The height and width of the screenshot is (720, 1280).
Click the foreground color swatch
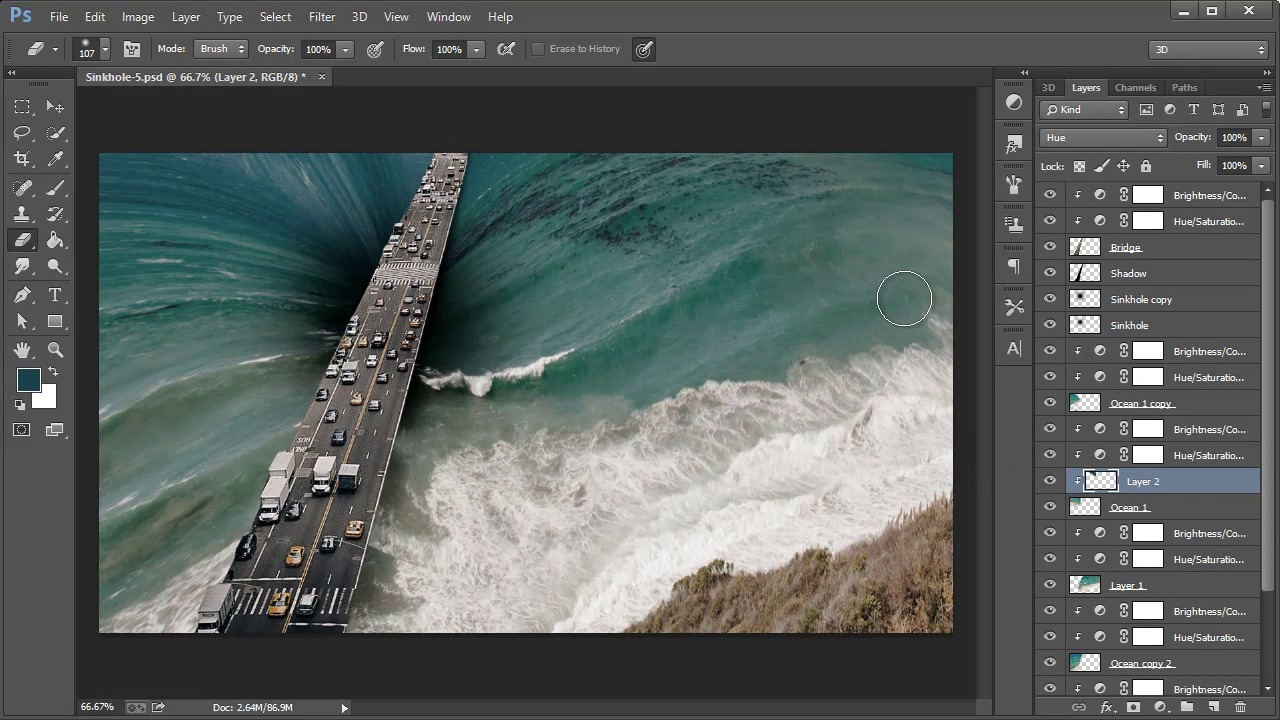coord(28,379)
